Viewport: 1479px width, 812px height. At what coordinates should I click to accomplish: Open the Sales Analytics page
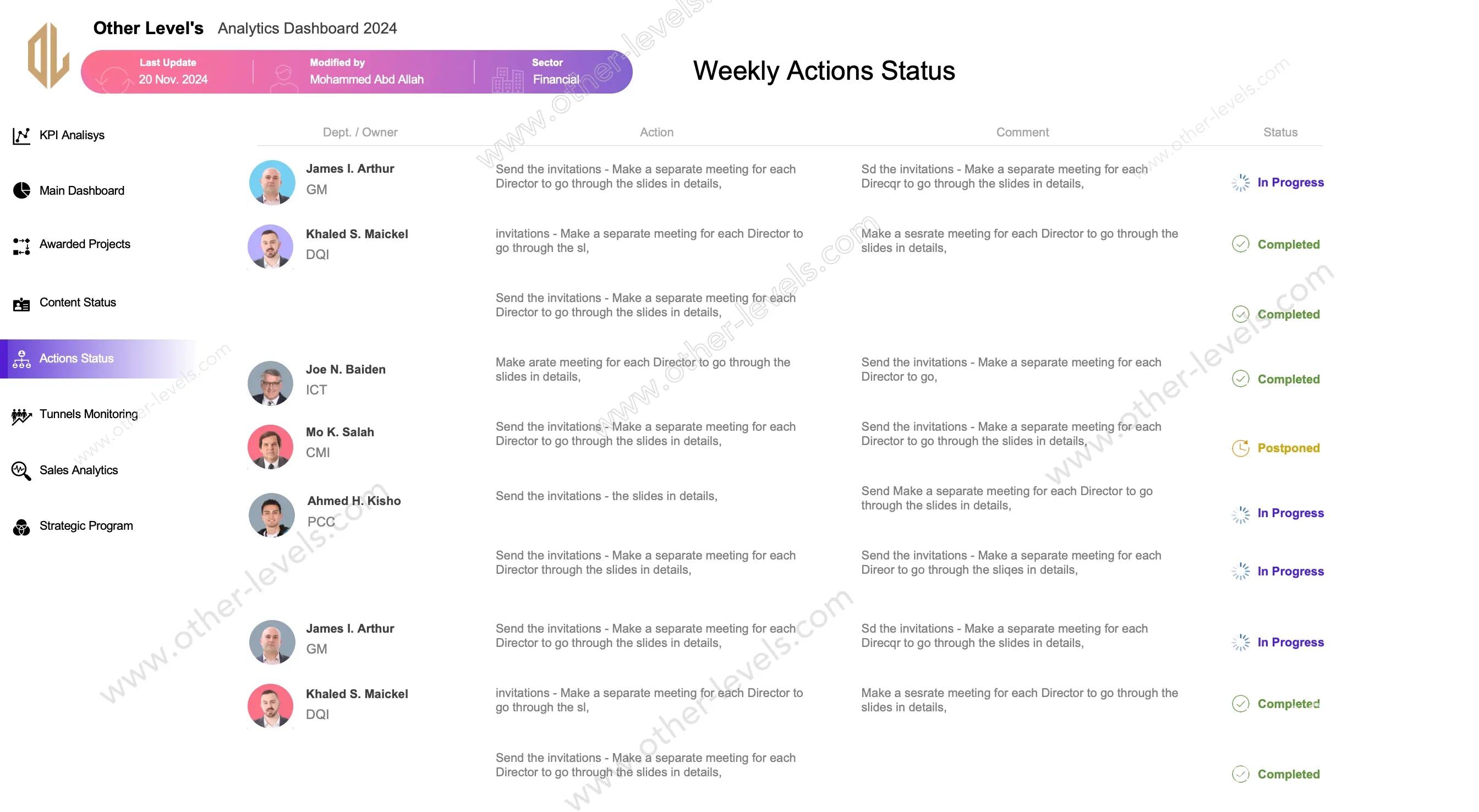[x=79, y=470]
